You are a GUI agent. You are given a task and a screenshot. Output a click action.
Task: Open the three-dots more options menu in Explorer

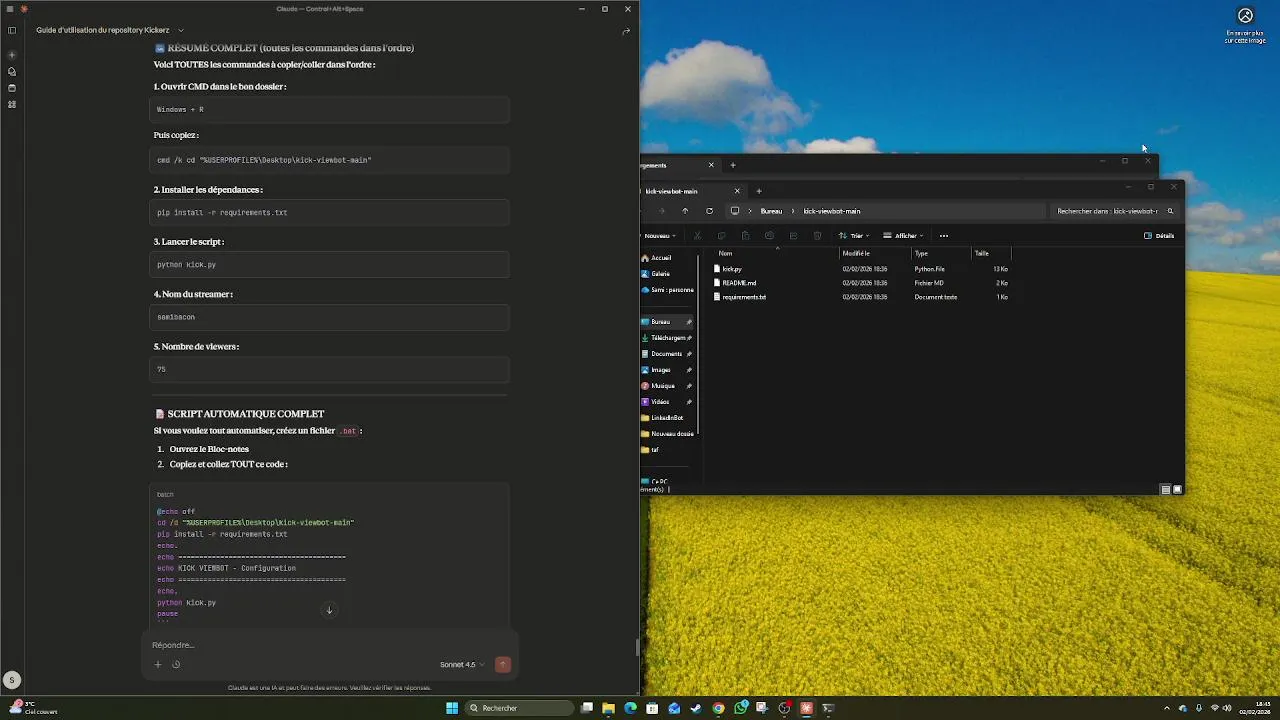click(944, 236)
